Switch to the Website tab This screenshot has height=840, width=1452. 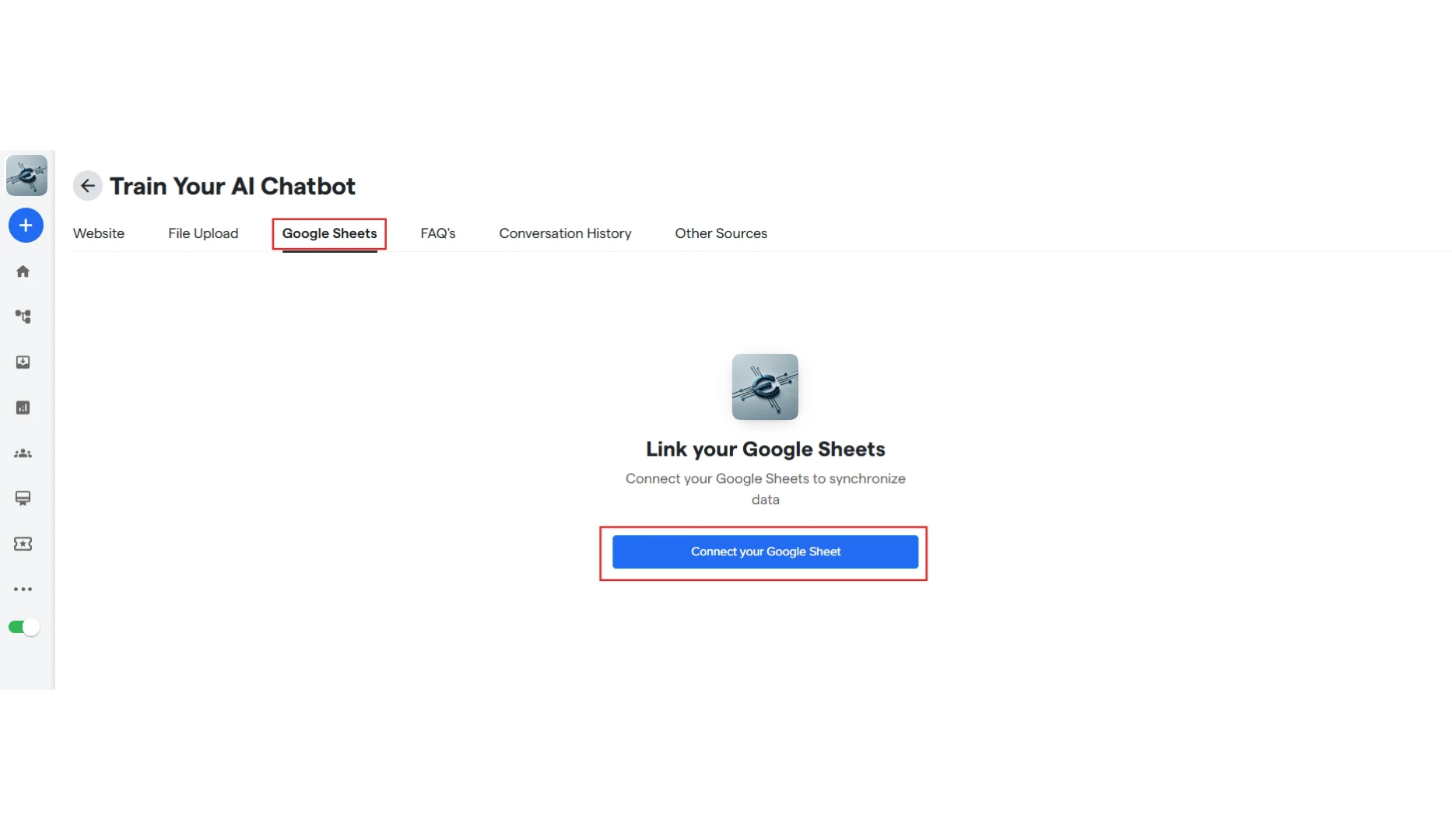pyautogui.click(x=99, y=233)
